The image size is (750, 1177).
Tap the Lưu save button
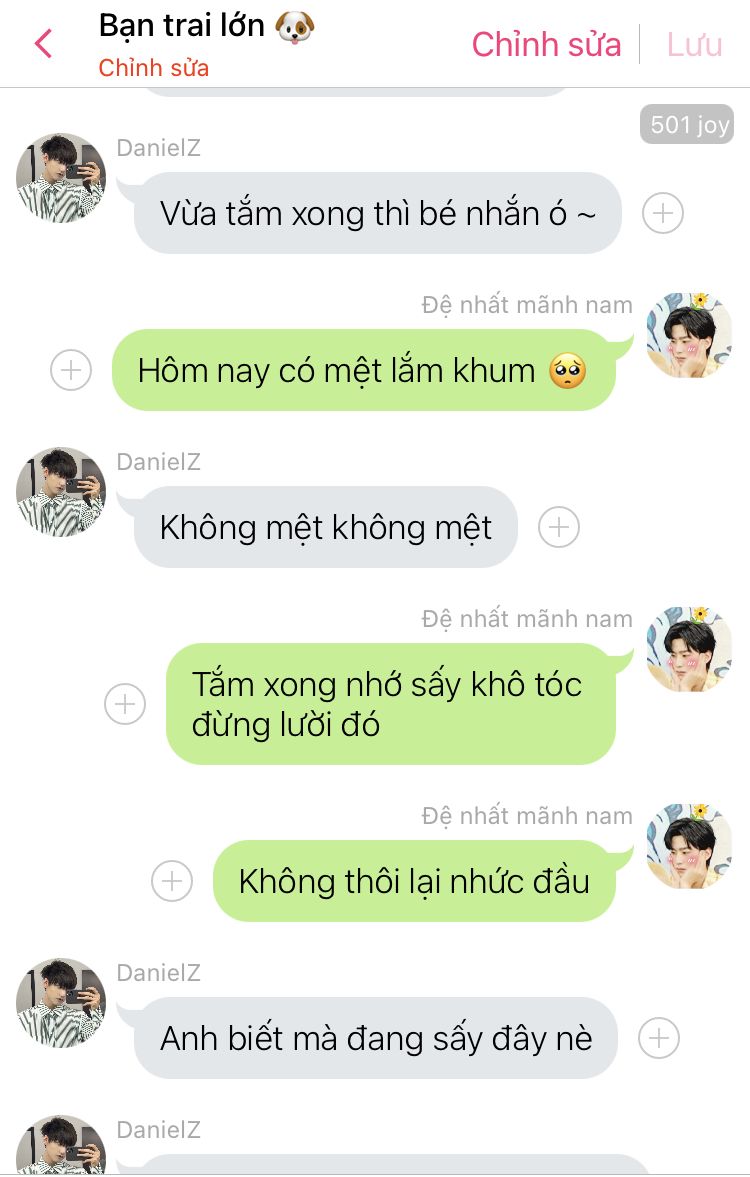pos(694,45)
